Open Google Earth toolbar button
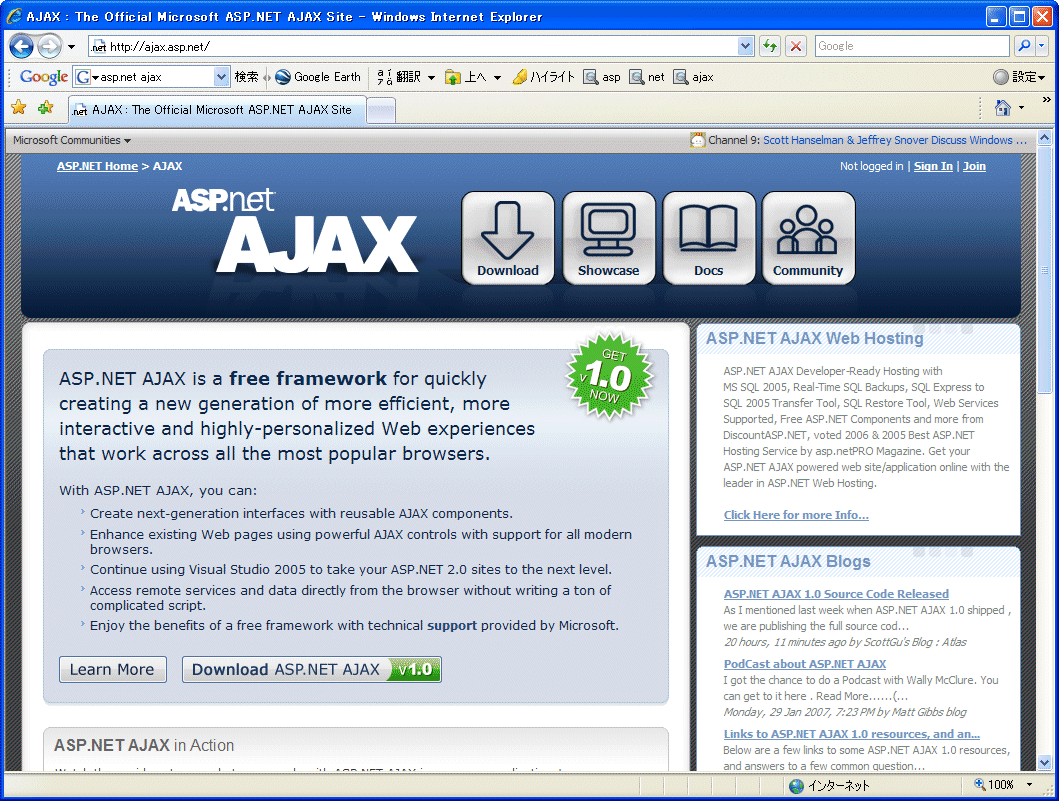The image size is (1059, 801). [x=318, y=77]
